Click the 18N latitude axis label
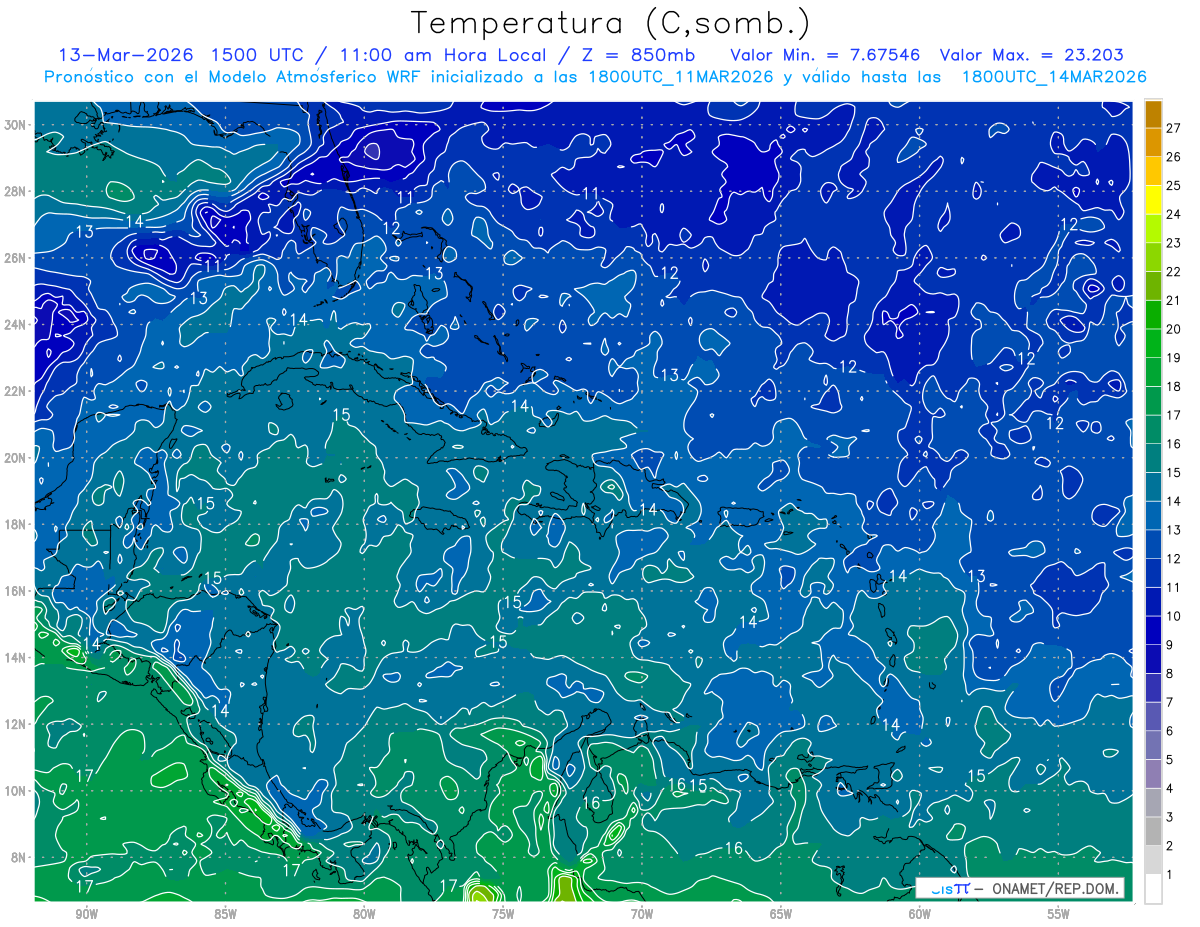Image resolution: width=1200 pixels, height=927 pixels. (15, 524)
